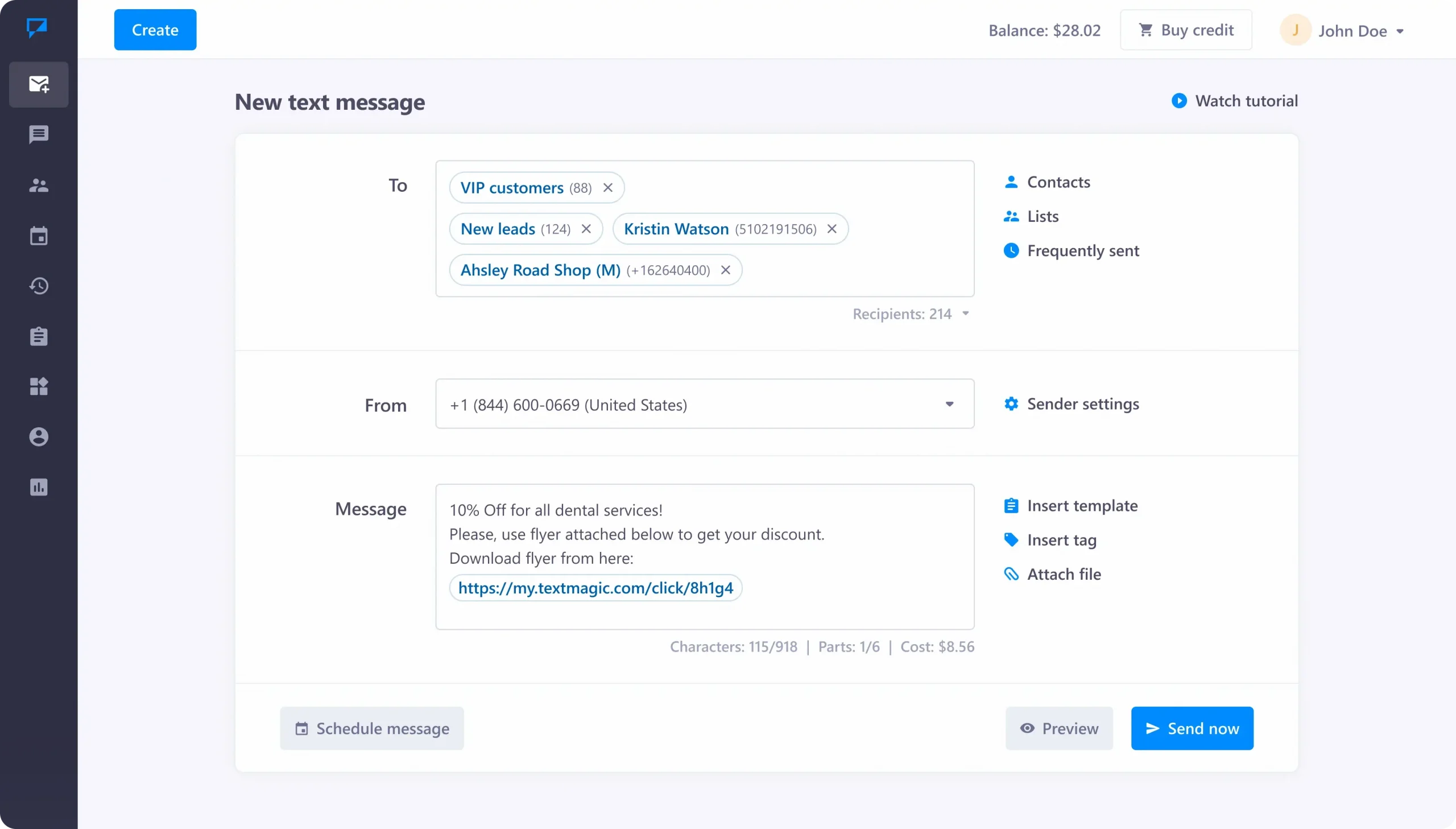Image resolution: width=1456 pixels, height=829 pixels.
Task: Click the Characters: 115/918 counter
Action: (734, 647)
